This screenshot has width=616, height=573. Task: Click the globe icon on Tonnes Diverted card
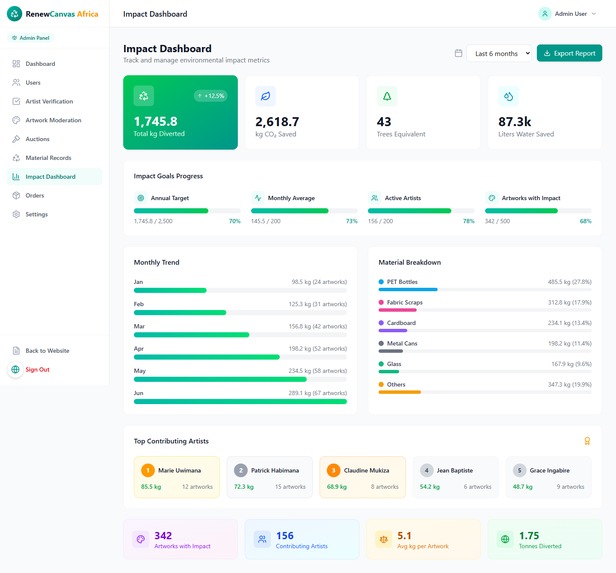coord(505,539)
